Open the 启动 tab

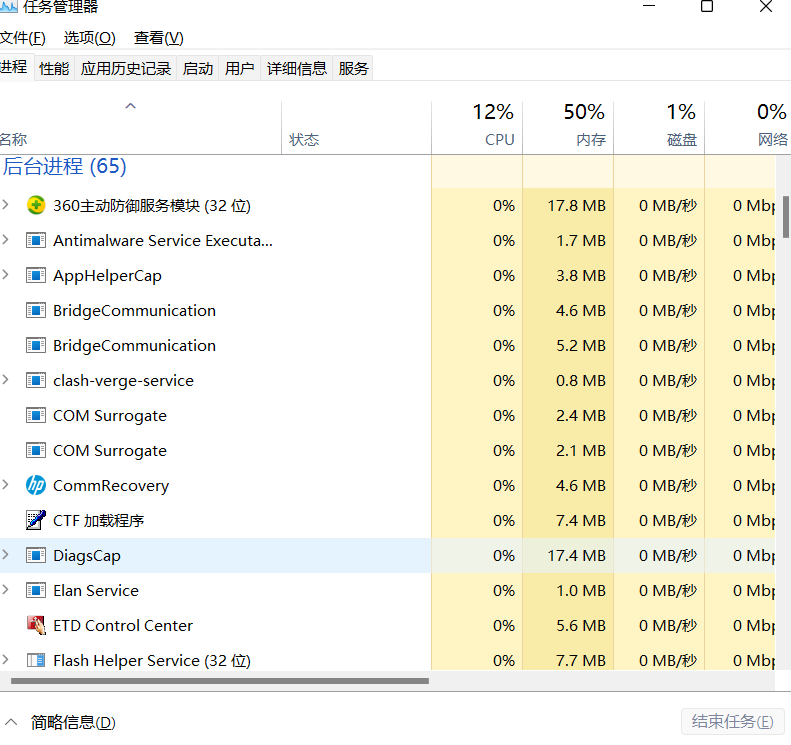pyautogui.click(x=198, y=68)
